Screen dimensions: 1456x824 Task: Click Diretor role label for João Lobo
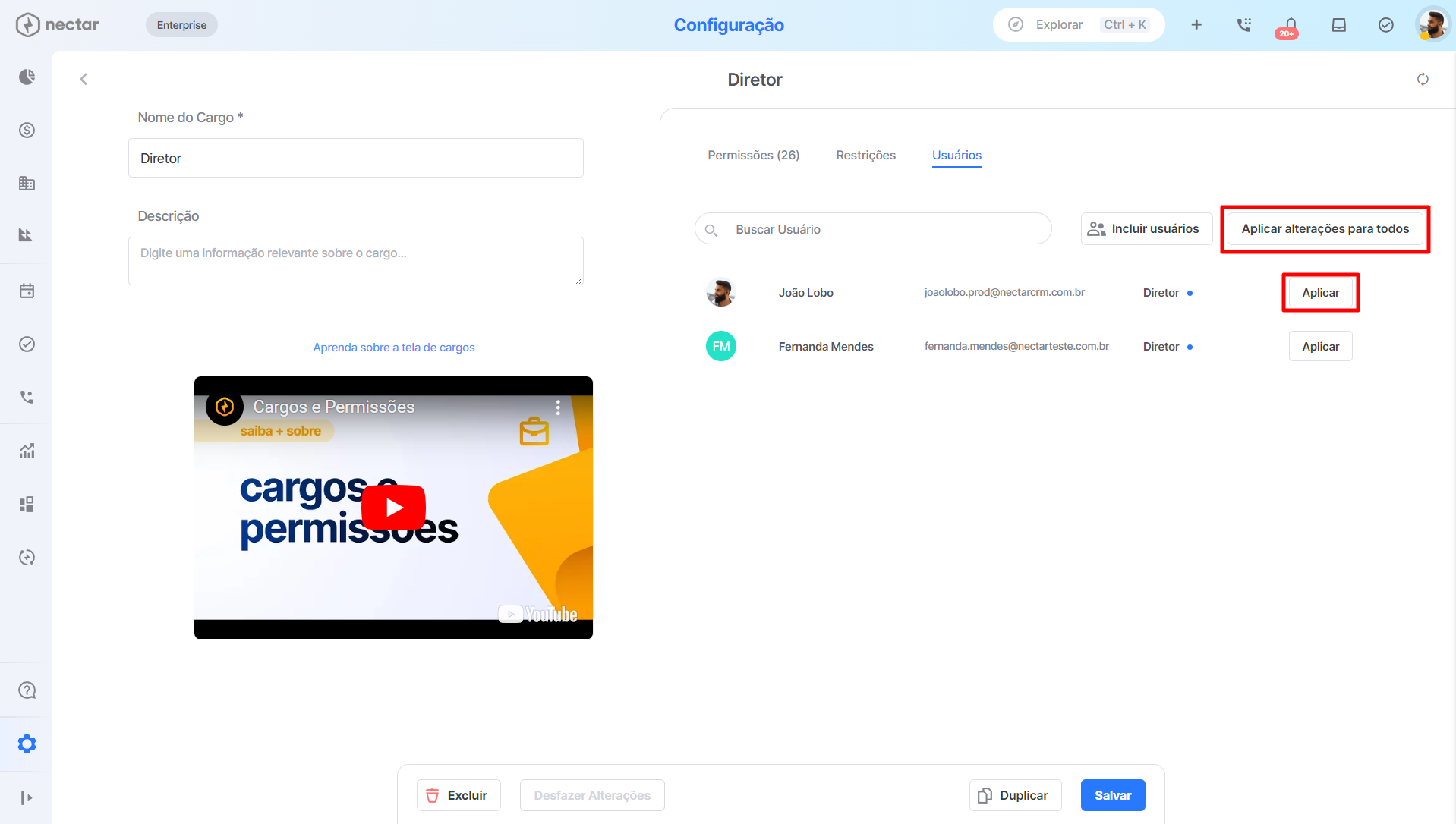pyautogui.click(x=1161, y=293)
